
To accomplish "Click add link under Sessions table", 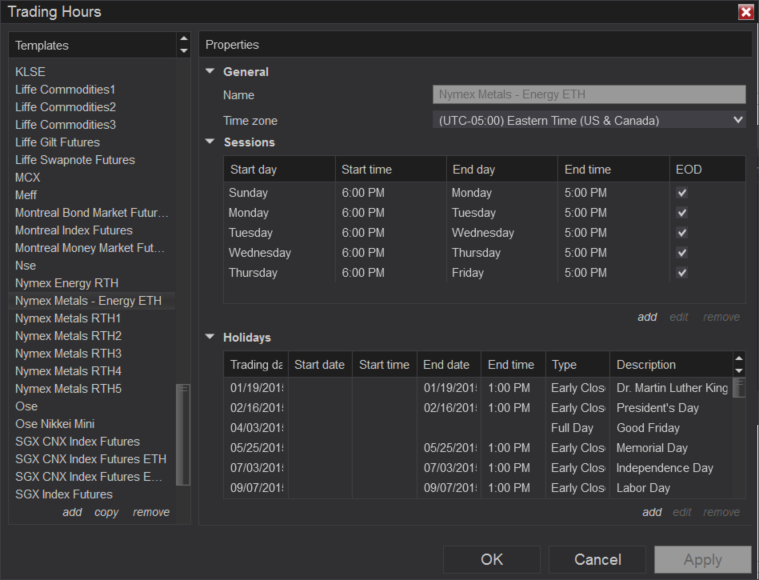I will pos(647,317).
